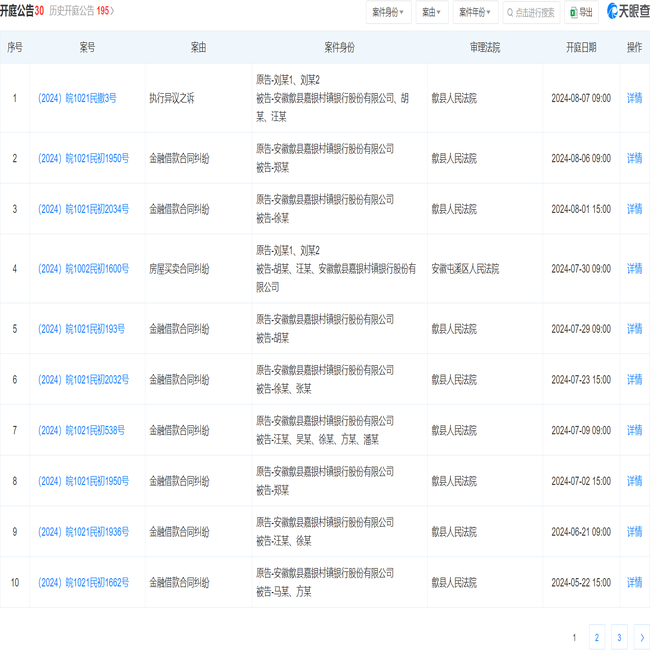
Task: Open case (2024)皖1021民初1662号
Action: tap(83, 583)
